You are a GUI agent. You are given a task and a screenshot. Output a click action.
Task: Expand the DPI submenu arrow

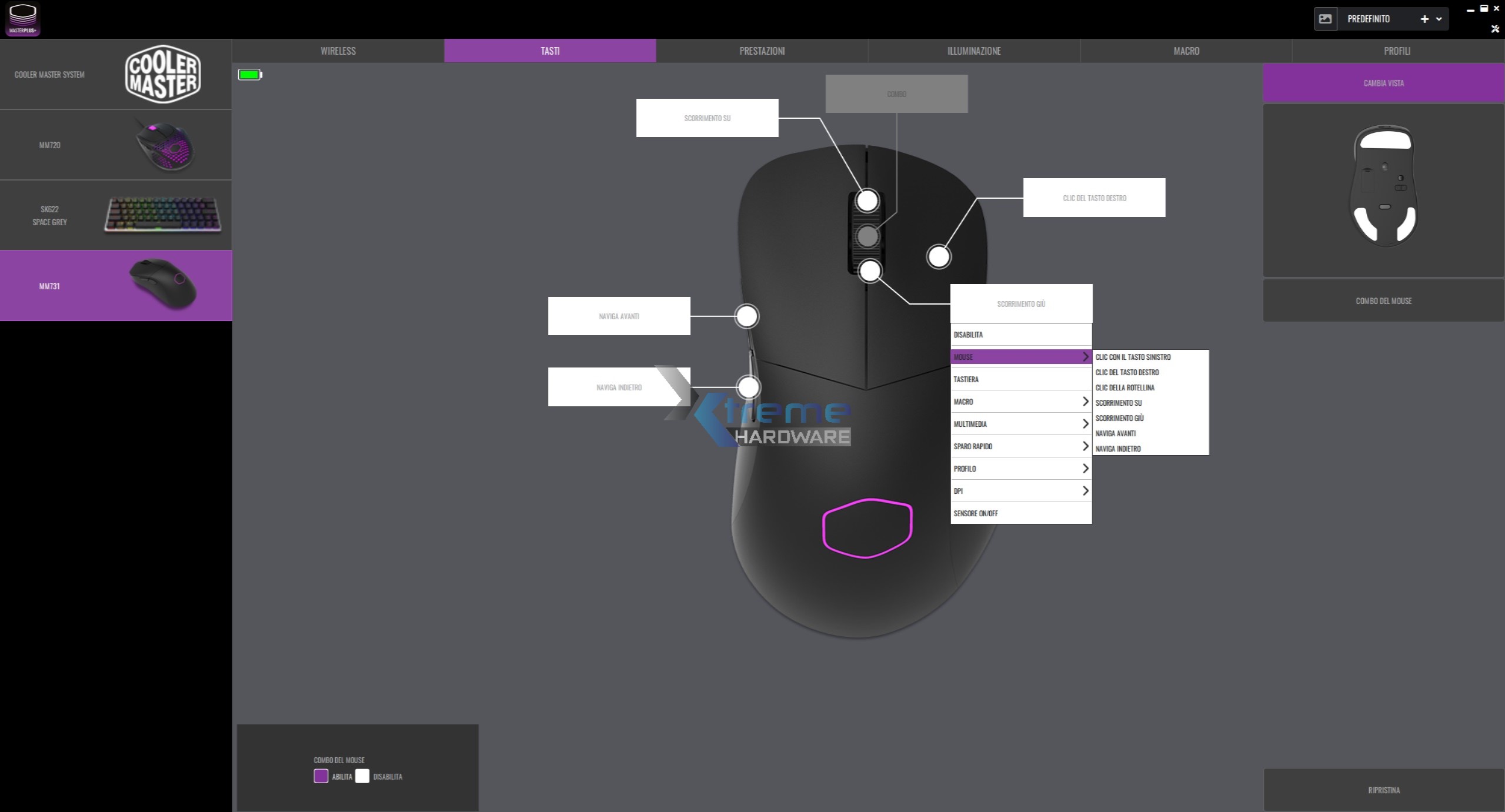pyautogui.click(x=1085, y=491)
